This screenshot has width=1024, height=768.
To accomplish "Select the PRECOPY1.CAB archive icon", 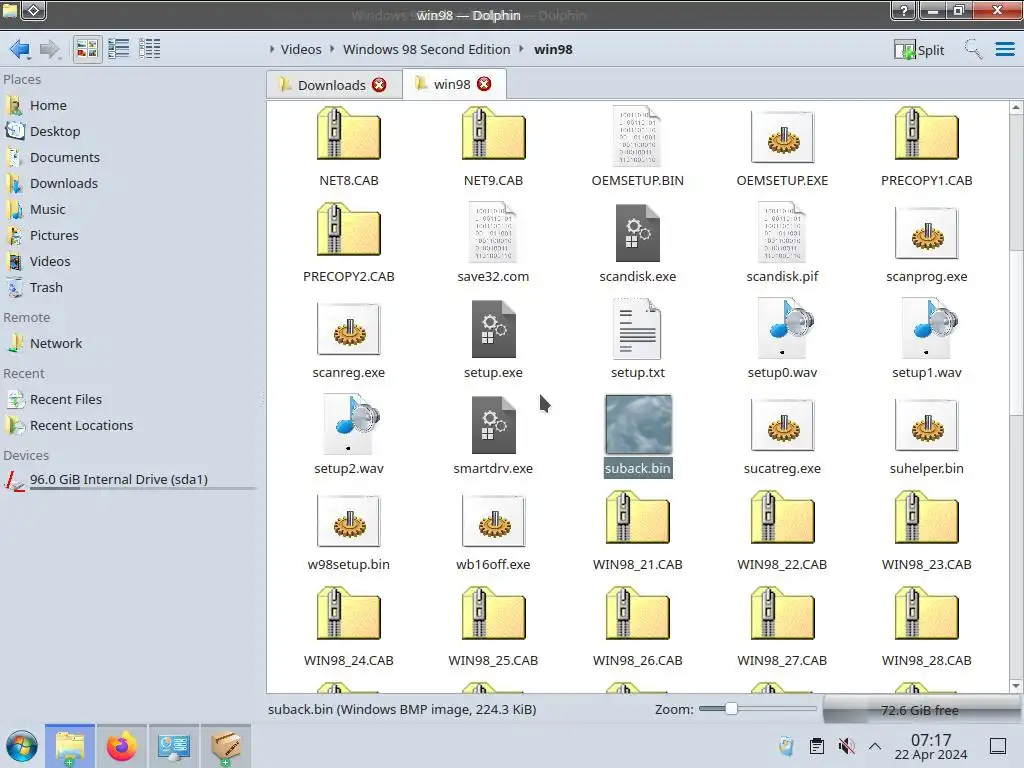I will click(x=927, y=135).
